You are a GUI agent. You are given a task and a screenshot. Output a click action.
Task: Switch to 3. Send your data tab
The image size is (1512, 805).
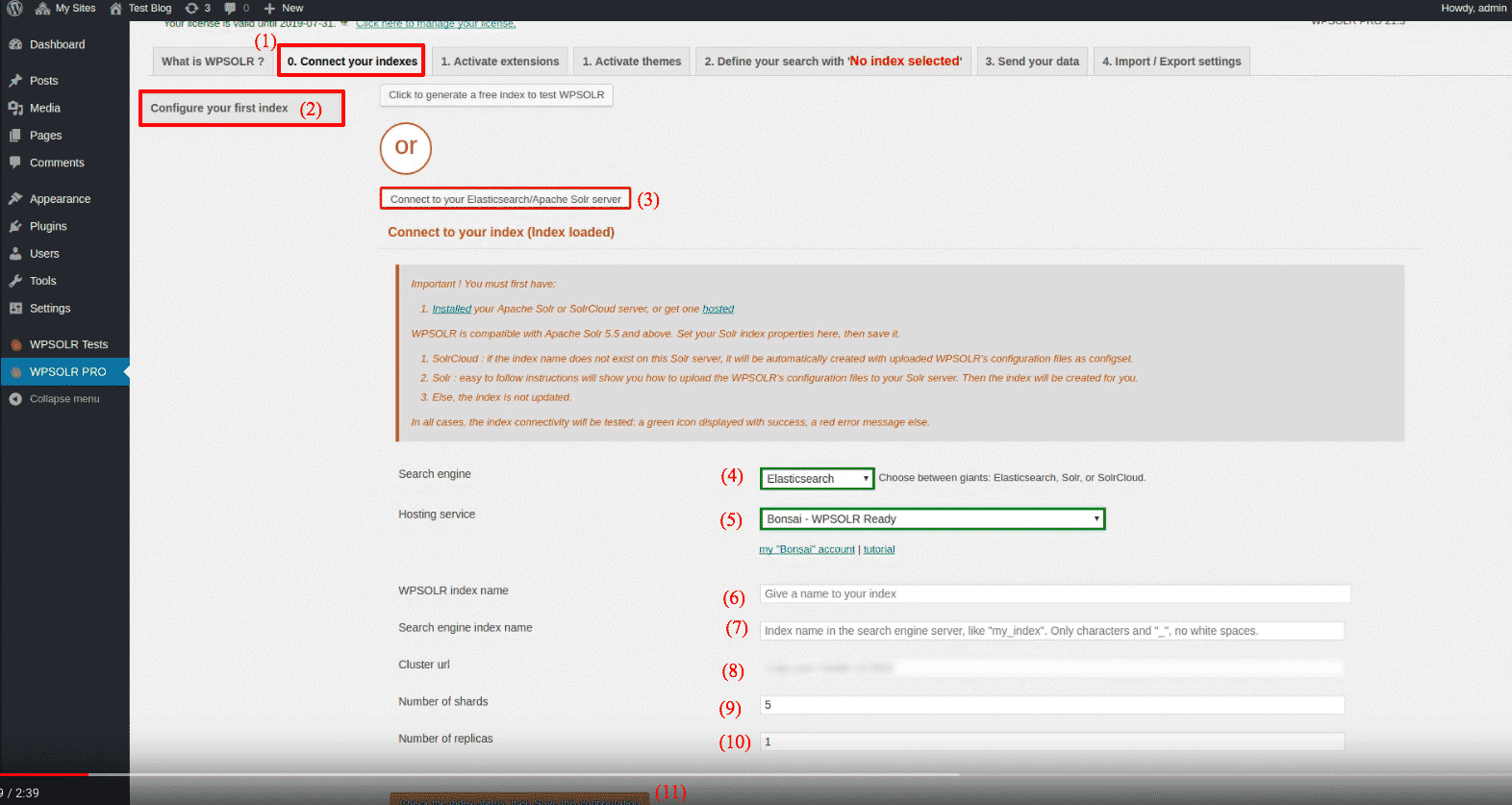coord(1032,62)
